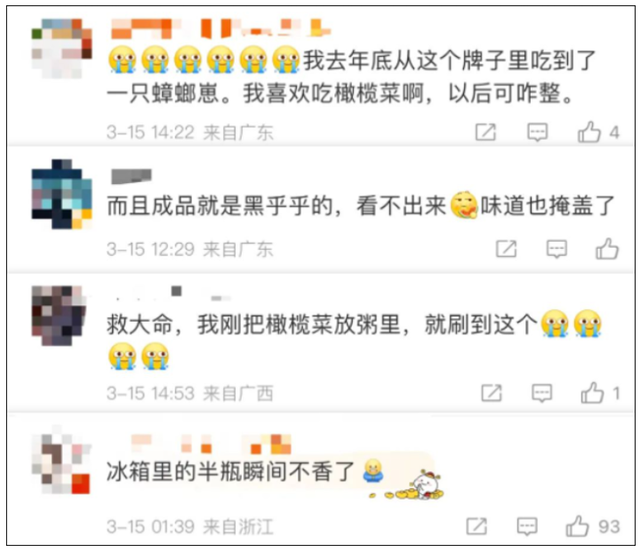
Task: Share the 14:22 Guangdong comment
Action: click(x=486, y=132)
